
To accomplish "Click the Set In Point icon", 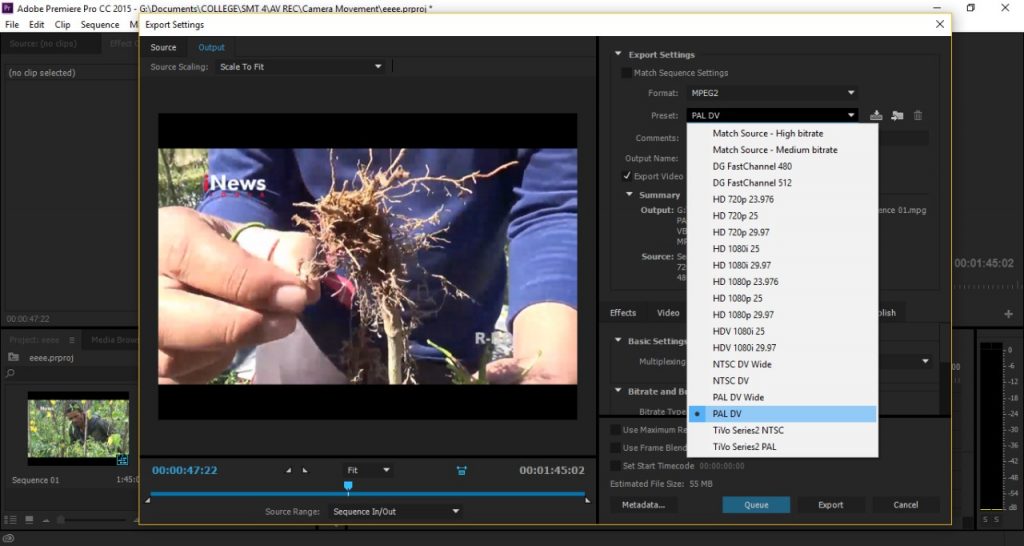I will coord(289,470).
